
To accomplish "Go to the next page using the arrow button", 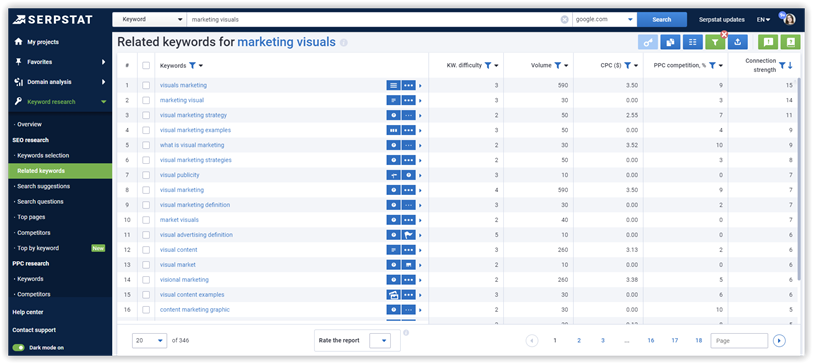I will click(779, 341).
